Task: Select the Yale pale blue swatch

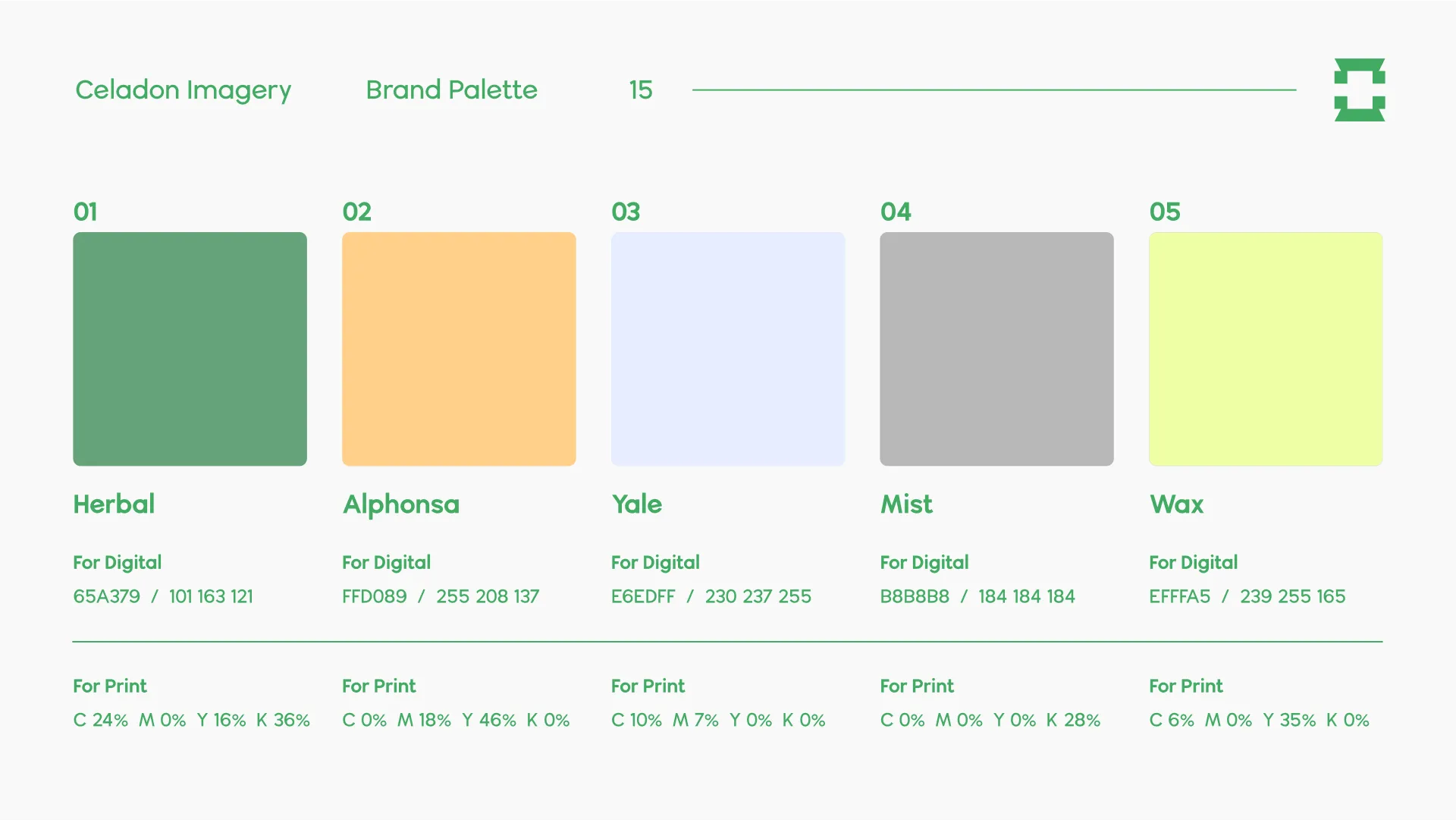Action: pyautogui.click(x=728, y=349)
